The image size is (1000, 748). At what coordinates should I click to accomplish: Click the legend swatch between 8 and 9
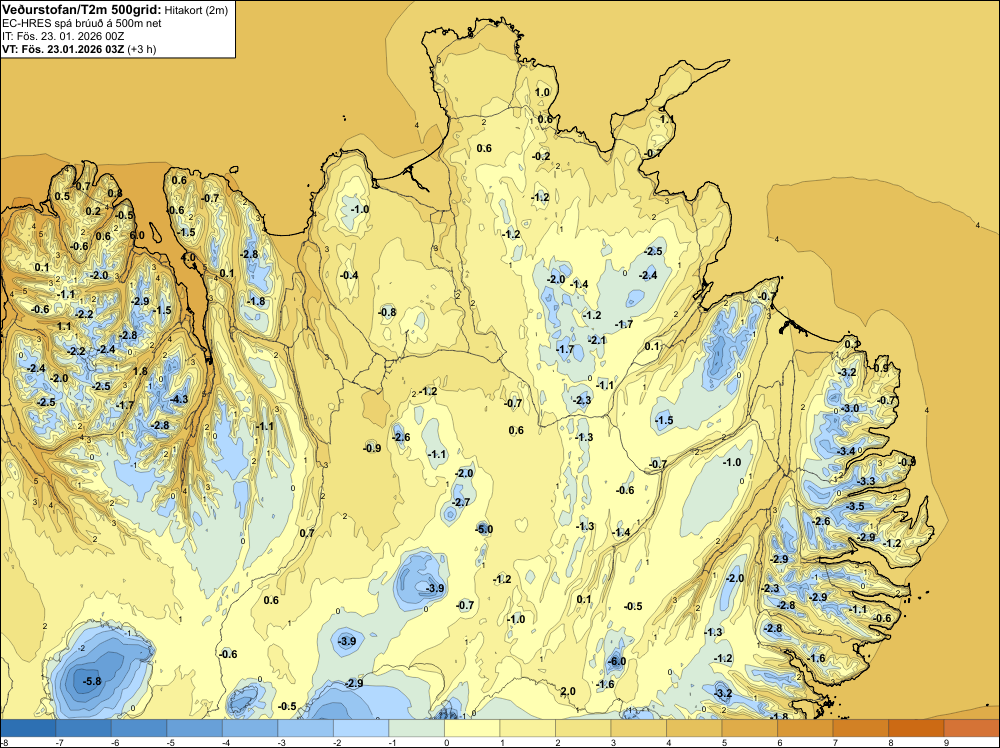click(916, 728)
